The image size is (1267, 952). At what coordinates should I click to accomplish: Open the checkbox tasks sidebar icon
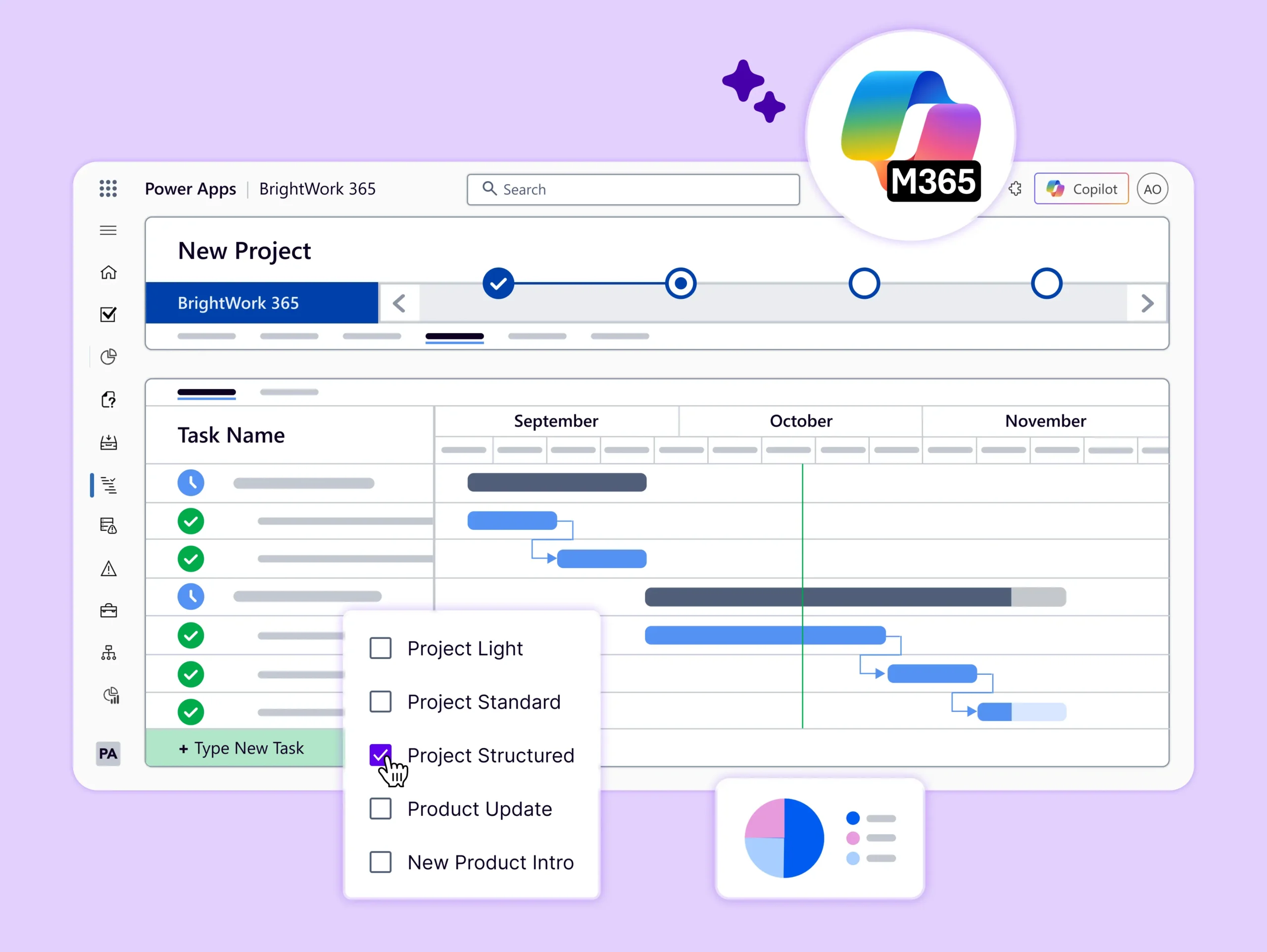click(x=108, y=315)
